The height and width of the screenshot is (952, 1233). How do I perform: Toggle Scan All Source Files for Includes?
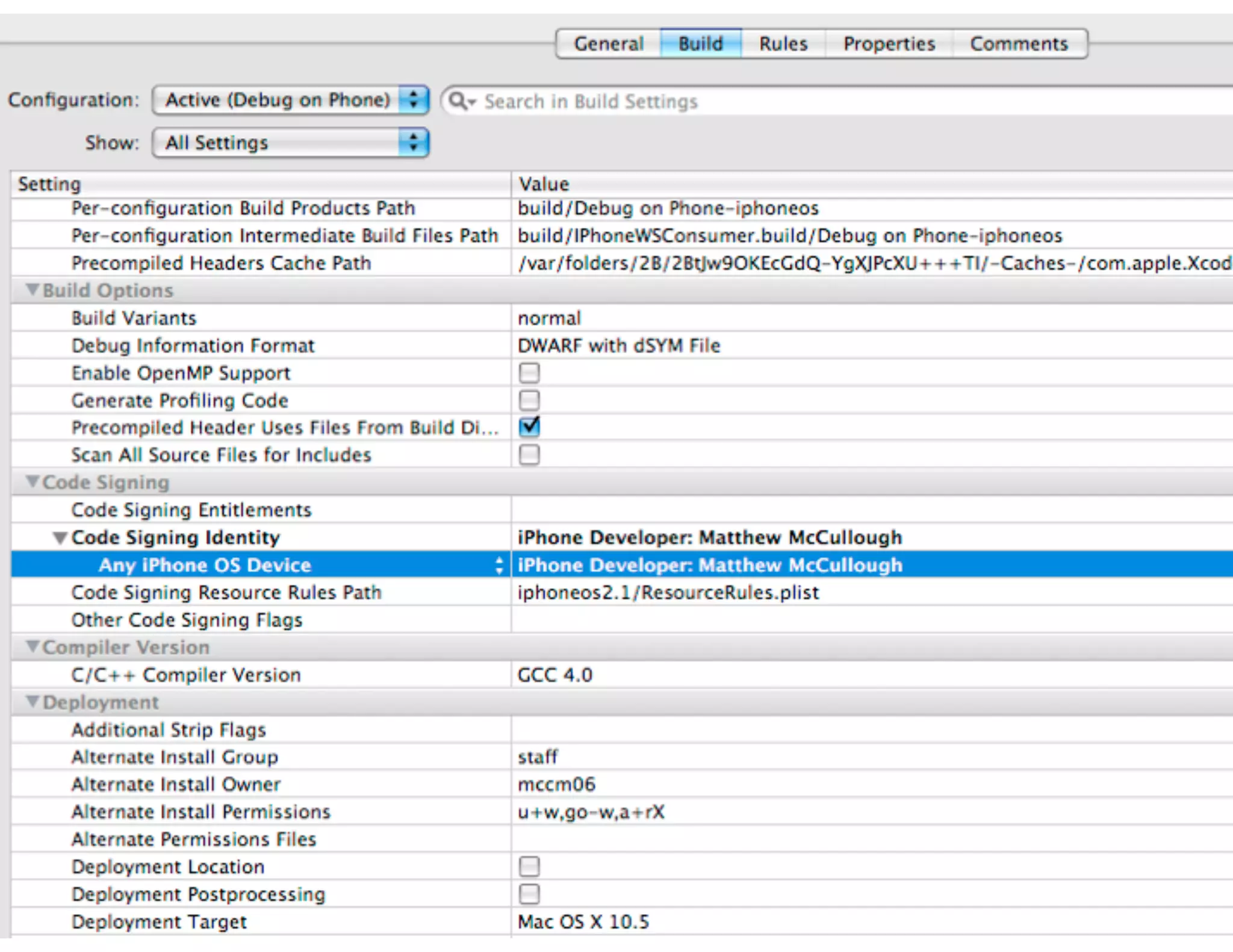pyautogui.click(x=529, y=455)
